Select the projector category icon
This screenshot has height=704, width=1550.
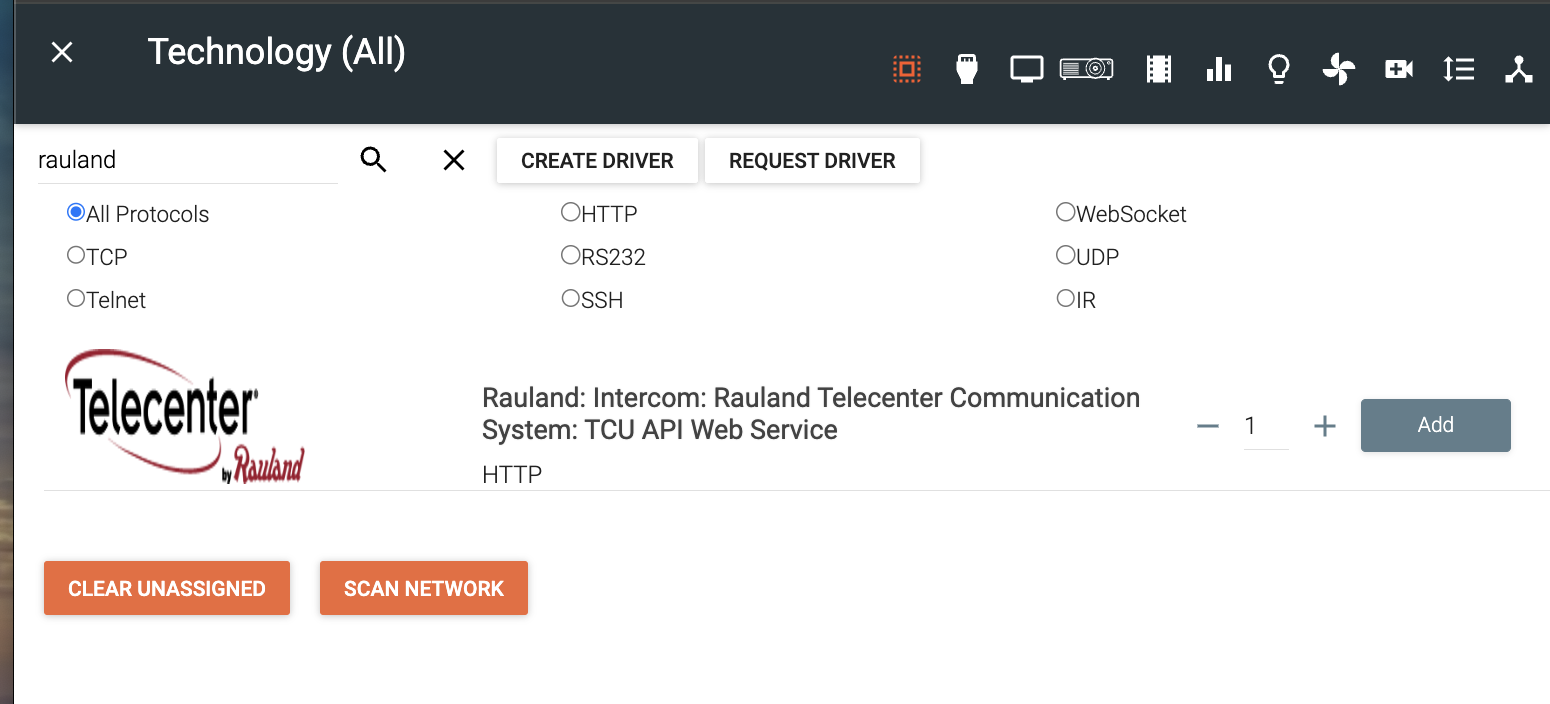coord(1086,69)
